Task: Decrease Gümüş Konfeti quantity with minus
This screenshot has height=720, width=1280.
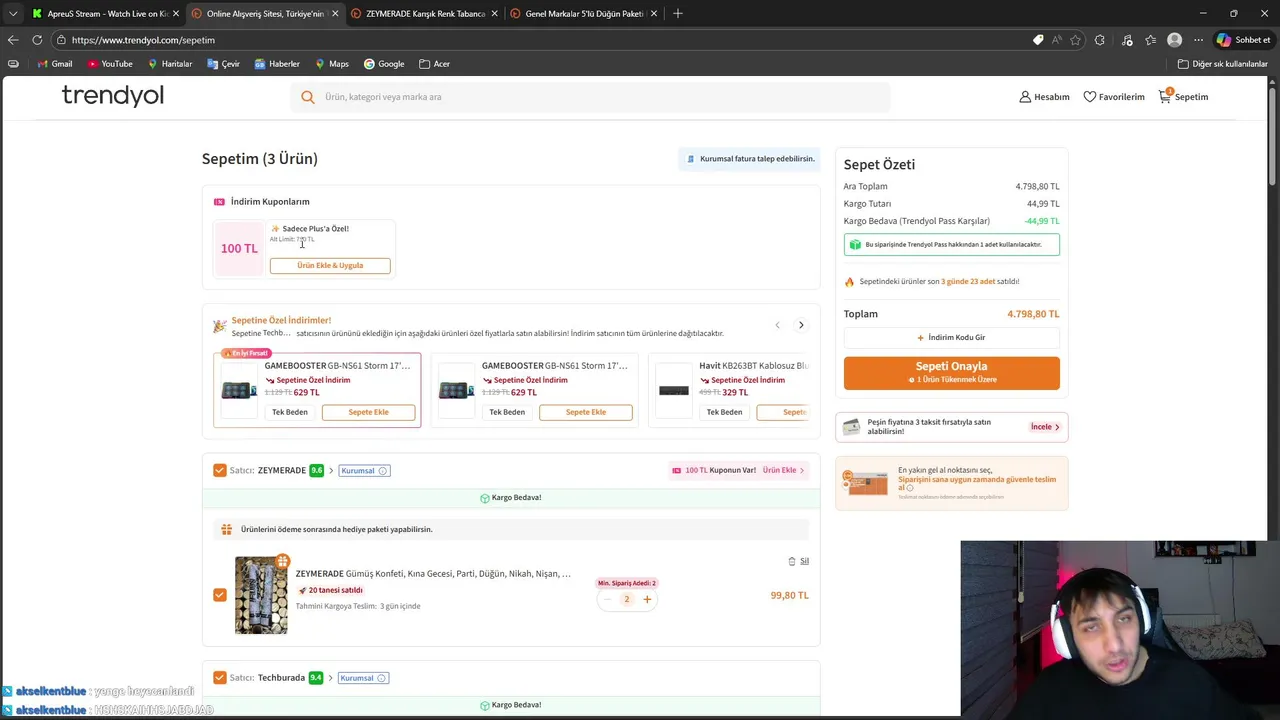Action: [x=607, y=599]
